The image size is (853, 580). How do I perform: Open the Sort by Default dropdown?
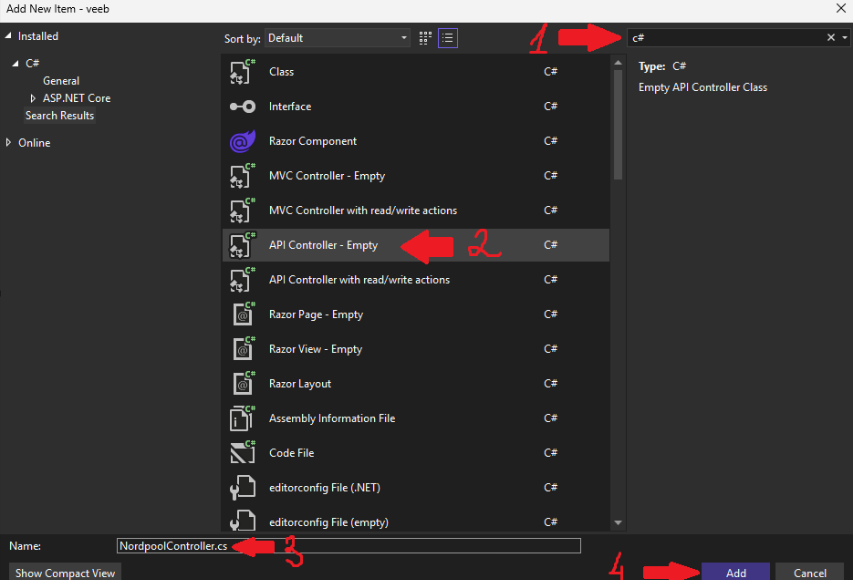337,38
